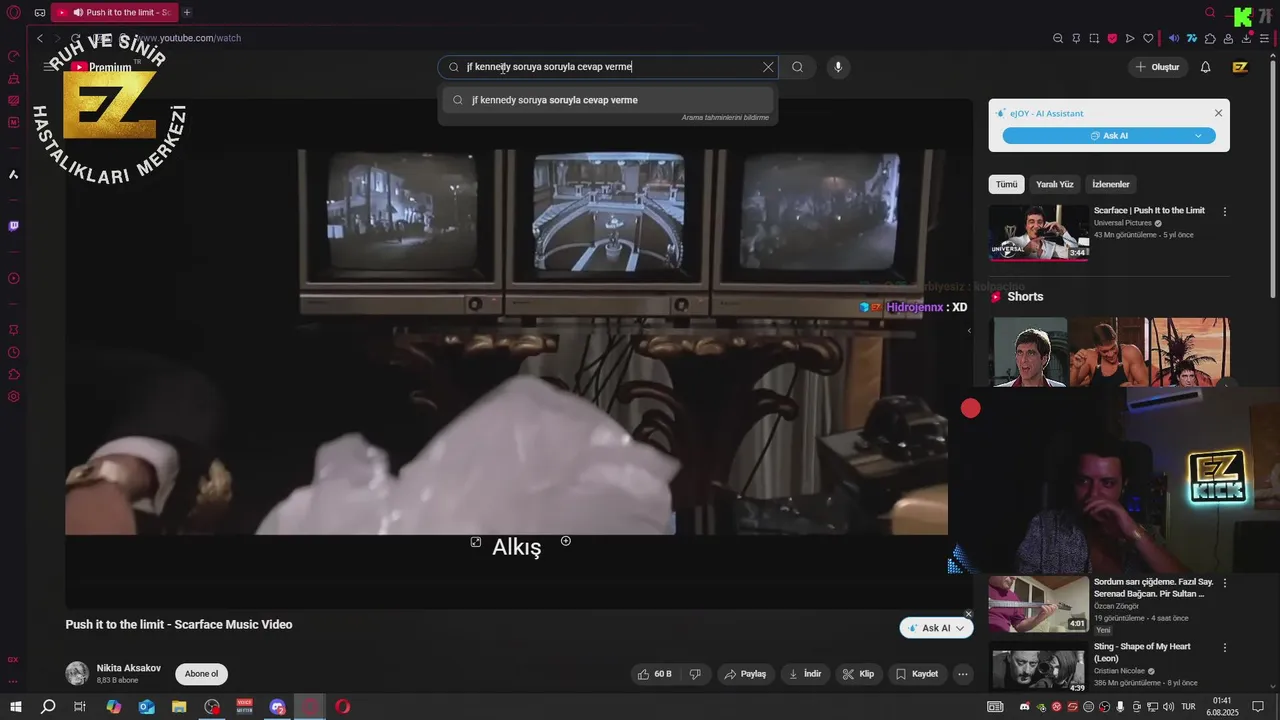This screenshot has height=720, width=1280.
Task: Clear the YouTube search box text
Action: pos(768,67)
